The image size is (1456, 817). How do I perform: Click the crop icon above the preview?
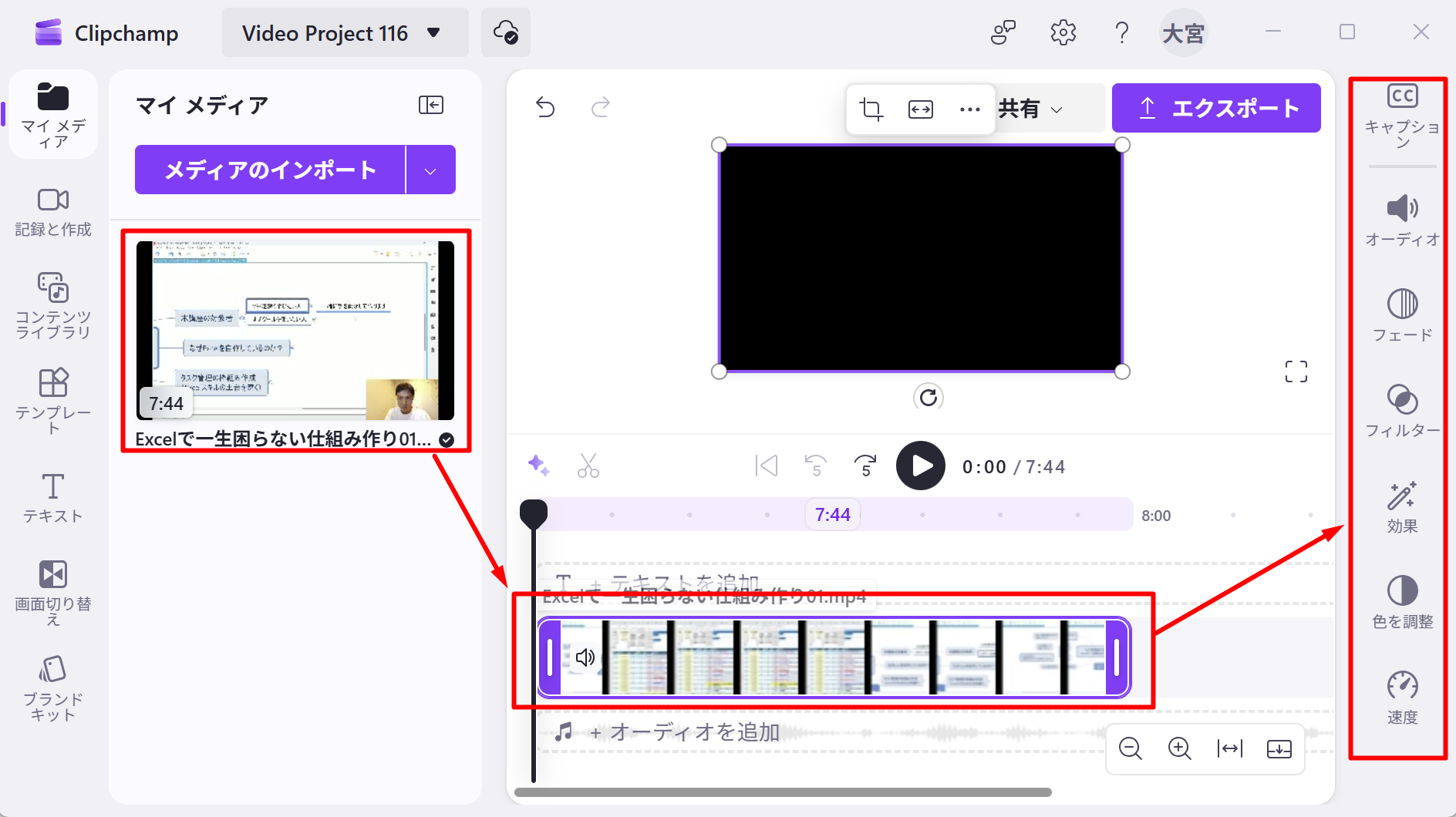(x=871, y=109)
